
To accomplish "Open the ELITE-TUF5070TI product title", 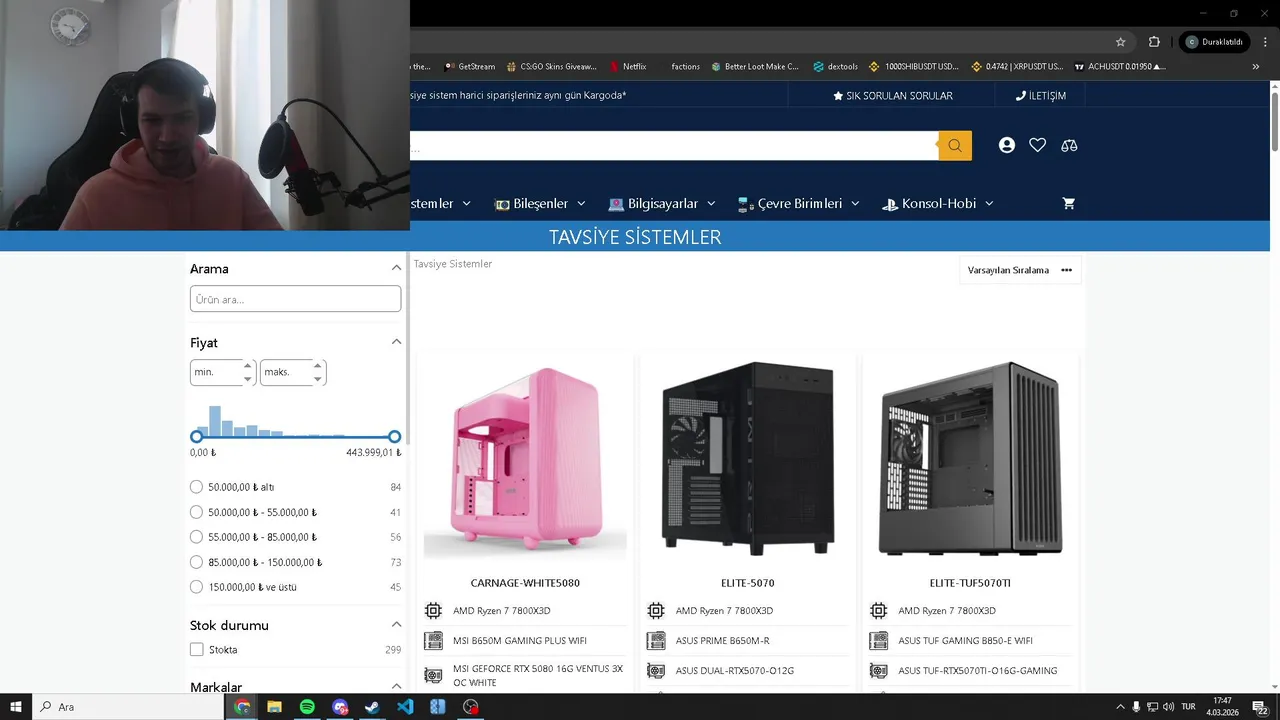I will click(x=970, y=583).
